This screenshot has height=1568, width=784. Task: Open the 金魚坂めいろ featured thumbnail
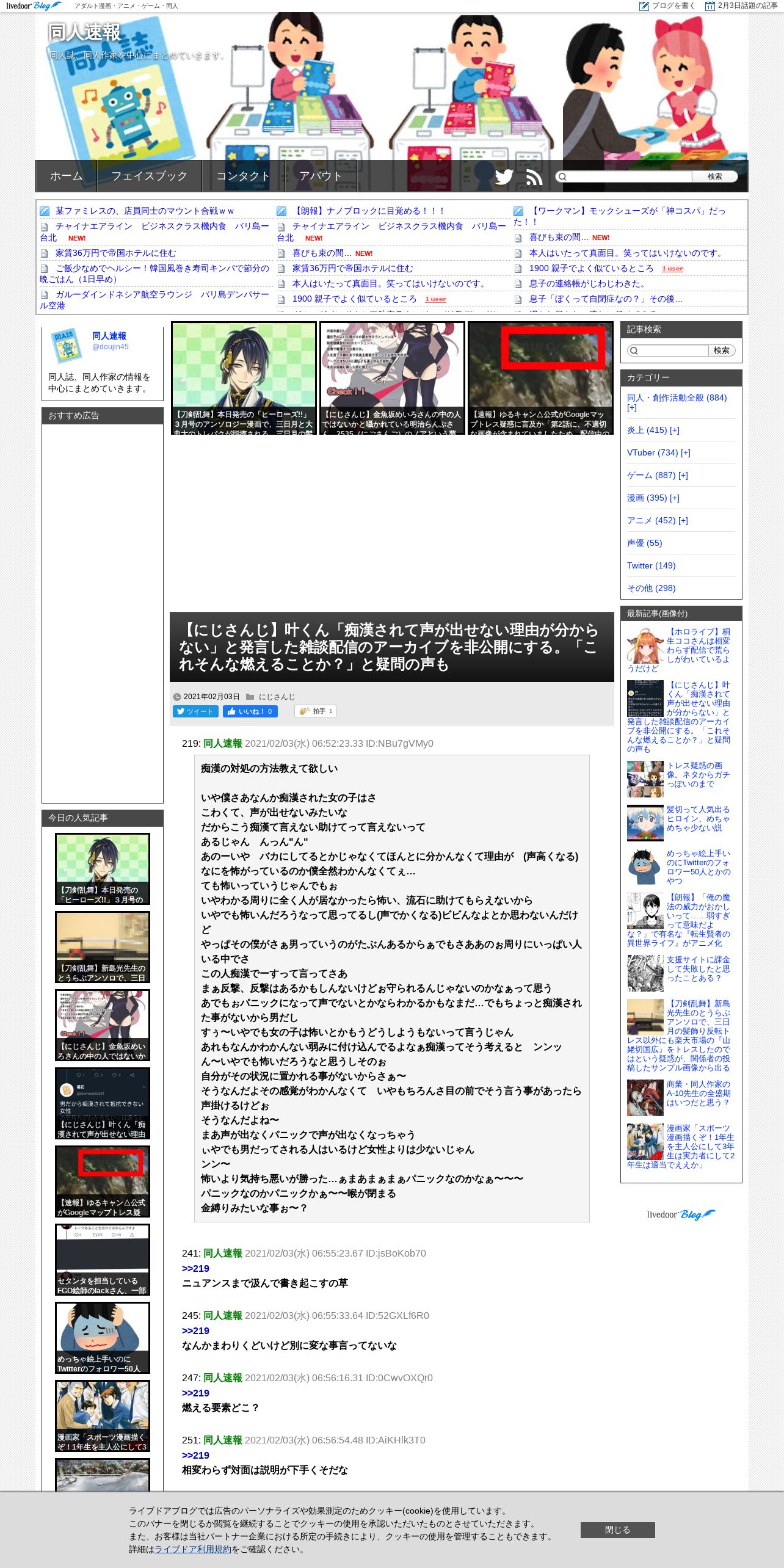pyautogui.click(x=392, y=378)
